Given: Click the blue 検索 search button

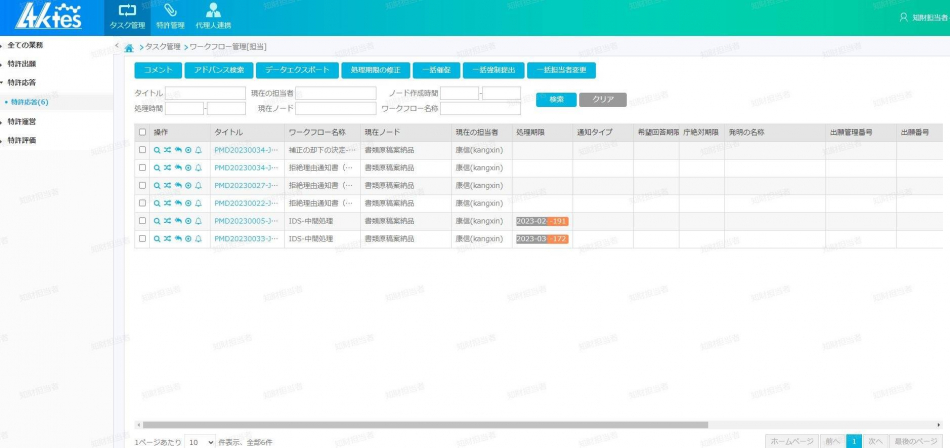Looking at the screenshot, I should coord(556,100).
